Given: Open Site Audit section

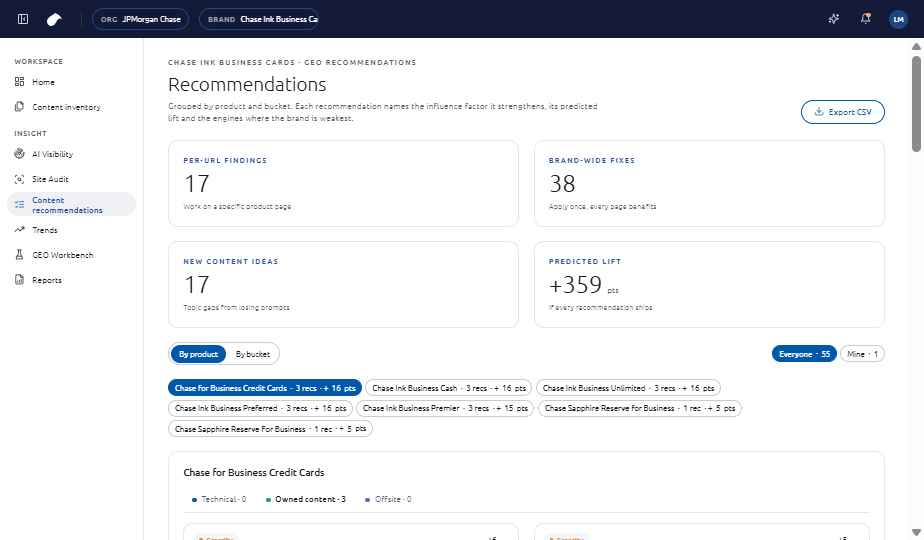Looking at the screenshot, I should tap(71, 179).
